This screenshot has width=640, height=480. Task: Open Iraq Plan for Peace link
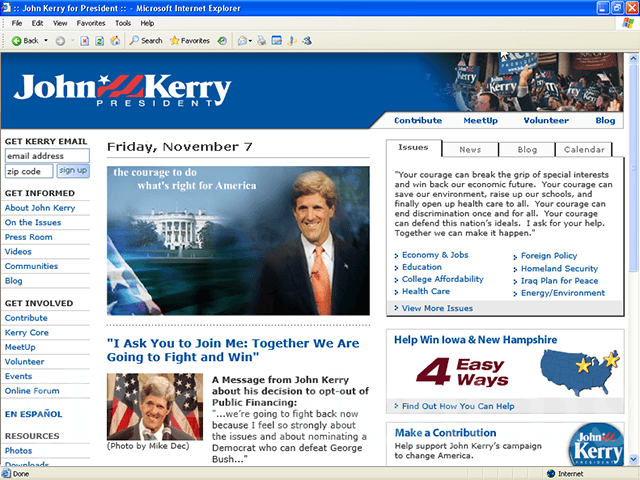(559, 281)
